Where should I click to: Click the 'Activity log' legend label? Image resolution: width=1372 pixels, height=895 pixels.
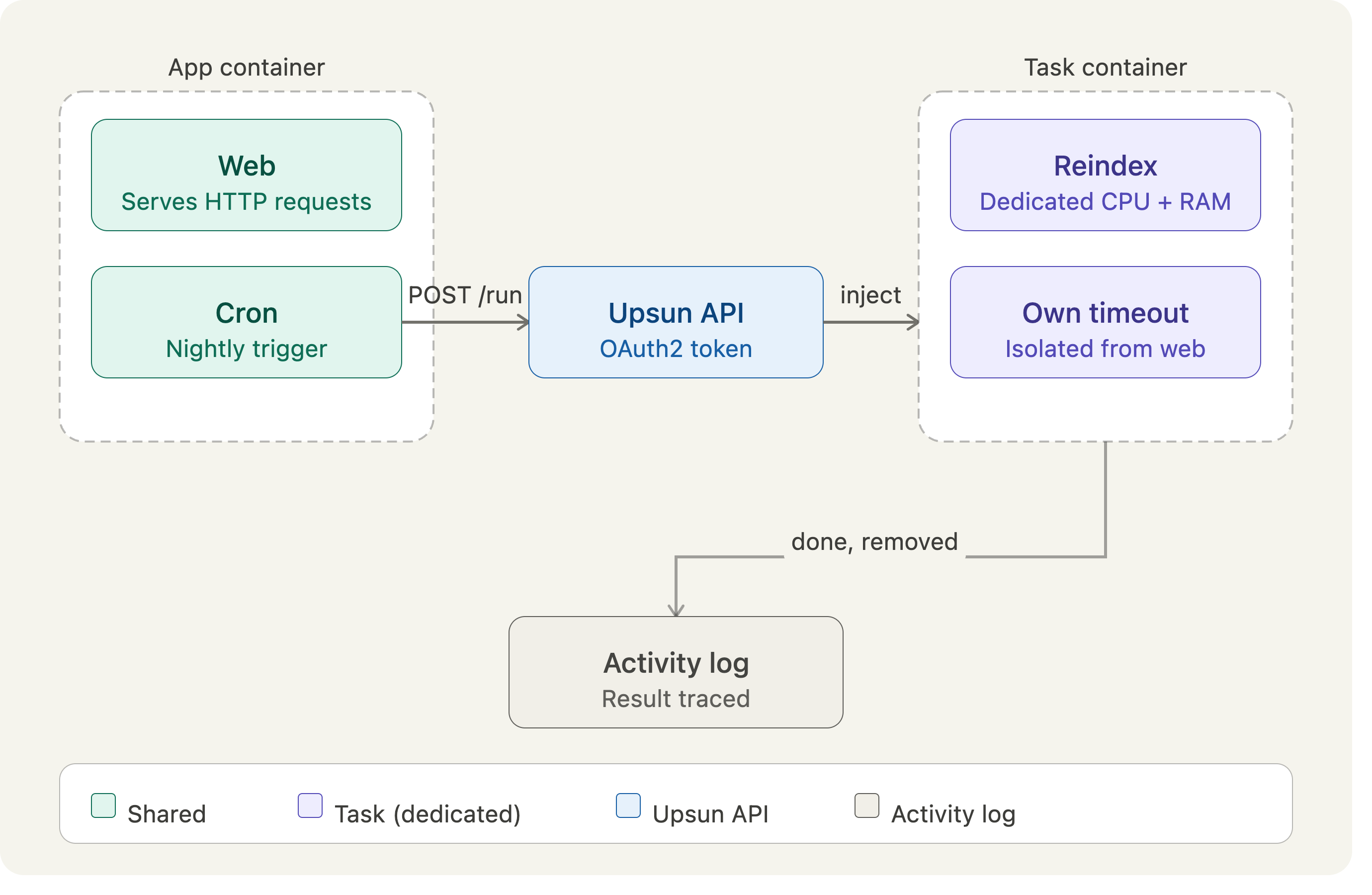click(953, 814)
